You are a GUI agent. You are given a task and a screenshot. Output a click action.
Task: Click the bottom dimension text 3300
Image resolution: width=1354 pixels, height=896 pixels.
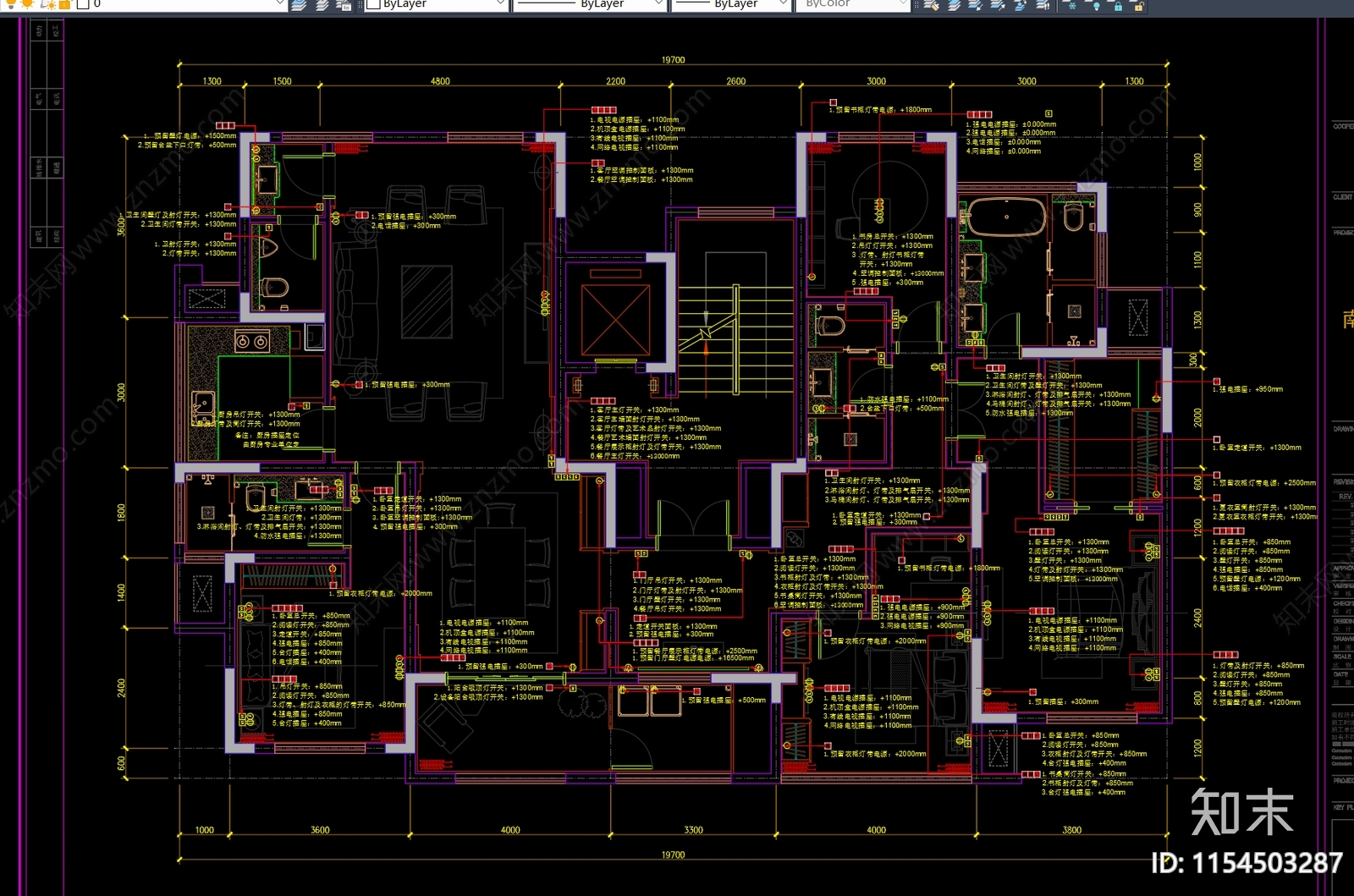pyautogui.click(x=693, y=830)
